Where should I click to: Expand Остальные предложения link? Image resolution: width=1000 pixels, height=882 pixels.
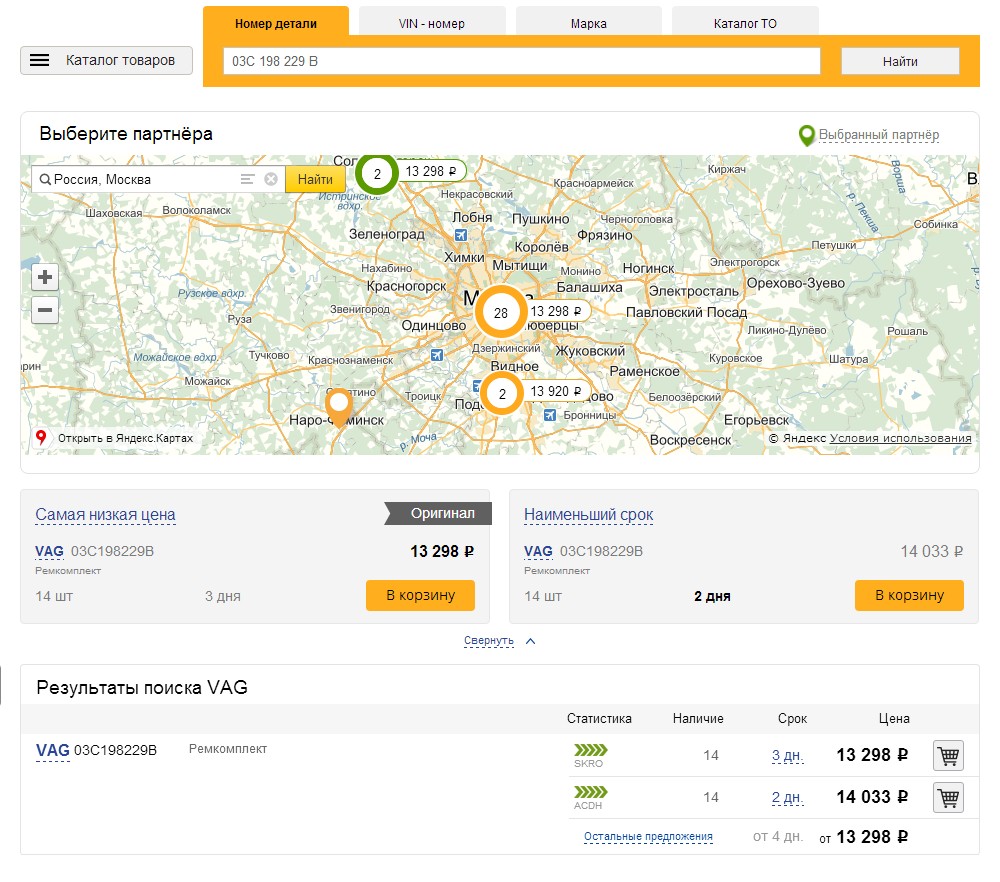(x=648, y=837)
